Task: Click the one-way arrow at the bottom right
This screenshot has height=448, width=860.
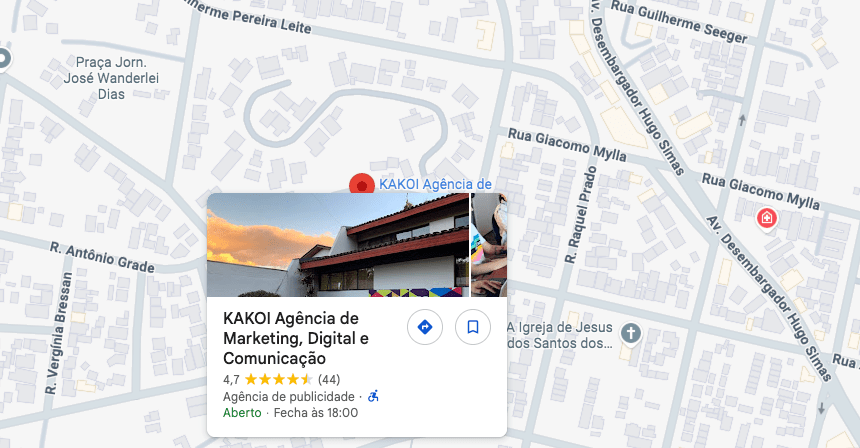Action: [821, 408]
